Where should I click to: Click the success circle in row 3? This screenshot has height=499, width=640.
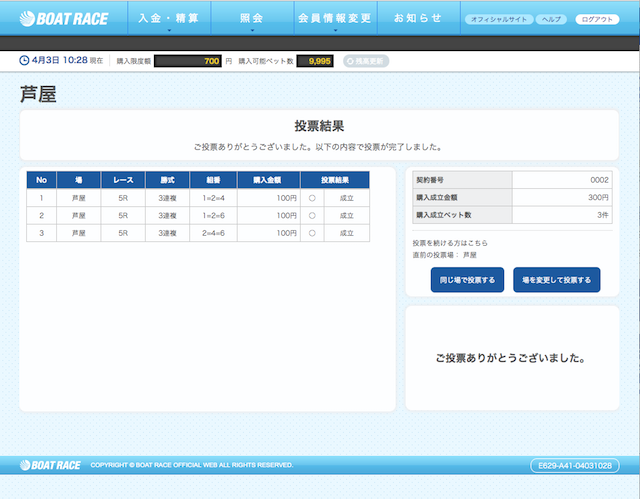coord(312,232)
